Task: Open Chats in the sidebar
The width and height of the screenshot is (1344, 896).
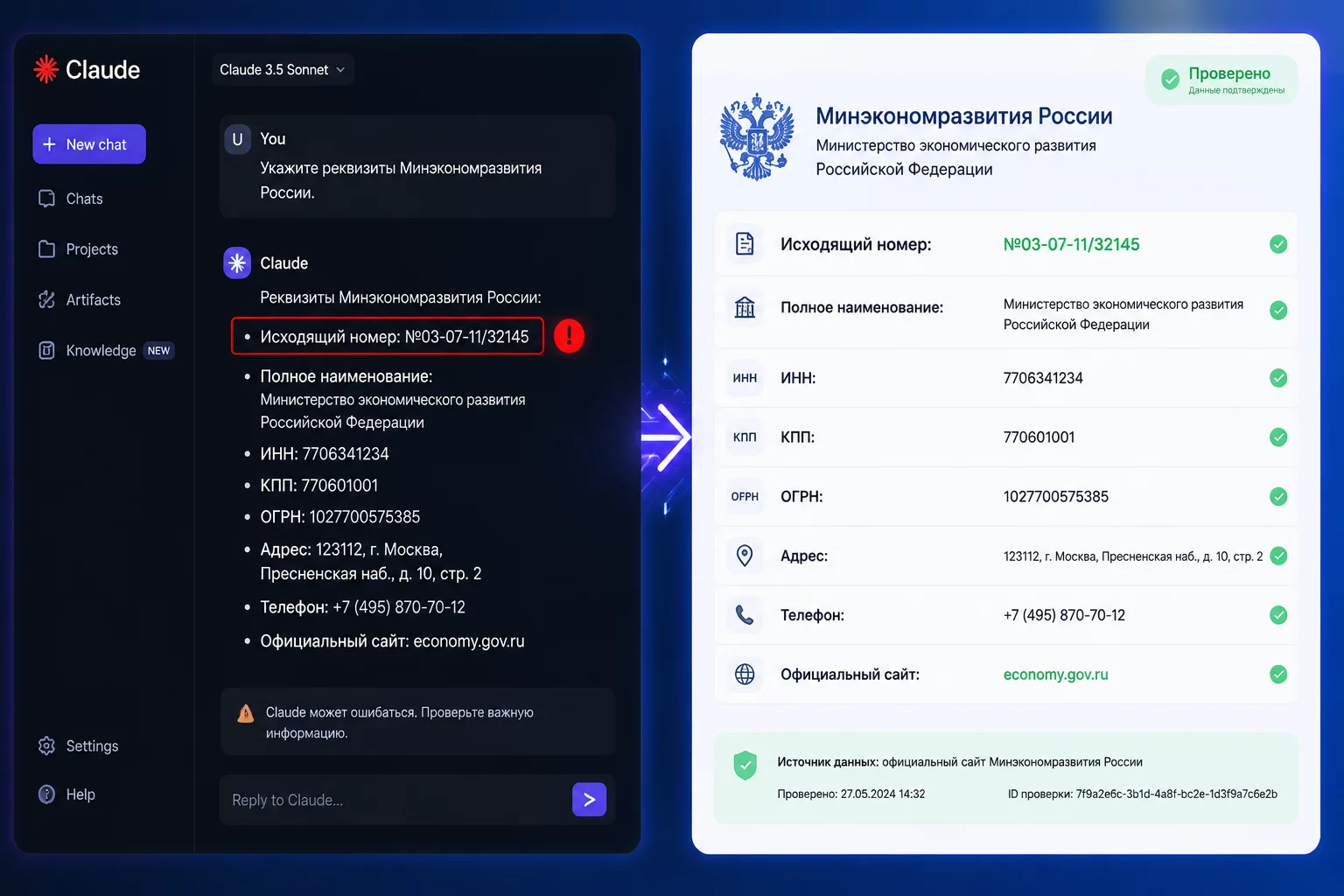Action: pyautogui.click(x=71, y=199)
